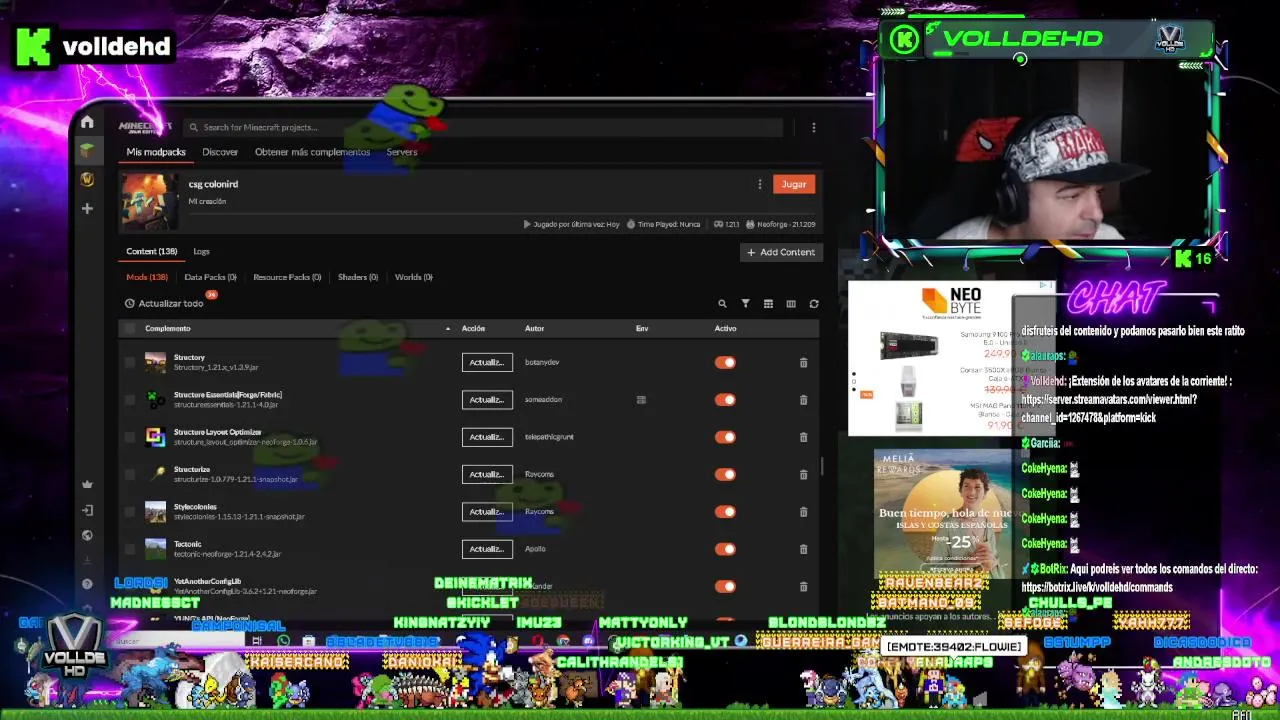This screenshot has width=1280, height=720.
Task: Disable the Structory mod toggle
Action: pyautogui.click(x=725, y=363)
